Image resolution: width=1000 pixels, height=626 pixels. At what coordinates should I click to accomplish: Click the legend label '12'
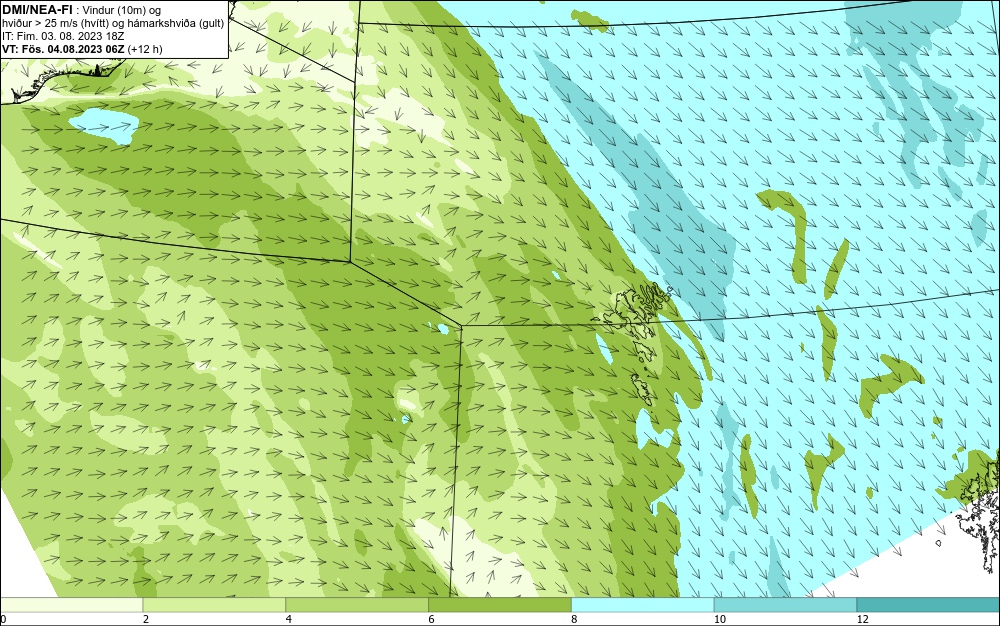[862, 619]
